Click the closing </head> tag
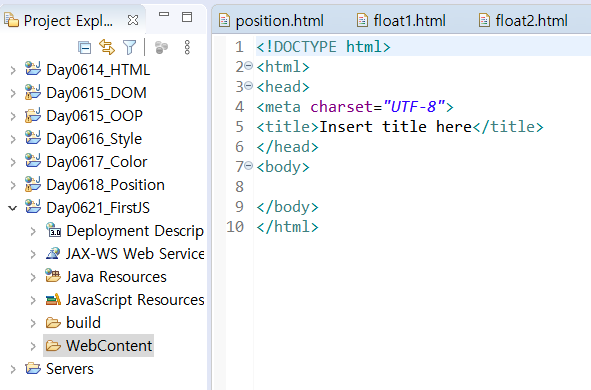The width and height of the screenshot is (591, 390). pyautogui.click(x=288, y=147)
